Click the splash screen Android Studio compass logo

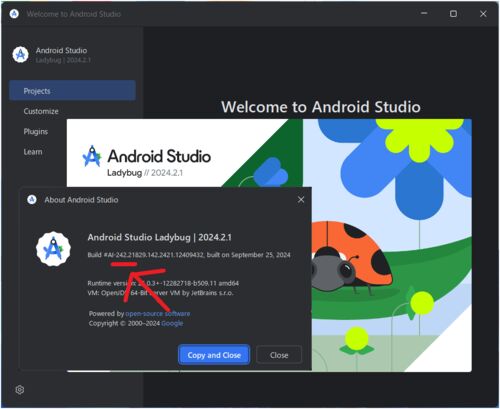coord(92,156)
